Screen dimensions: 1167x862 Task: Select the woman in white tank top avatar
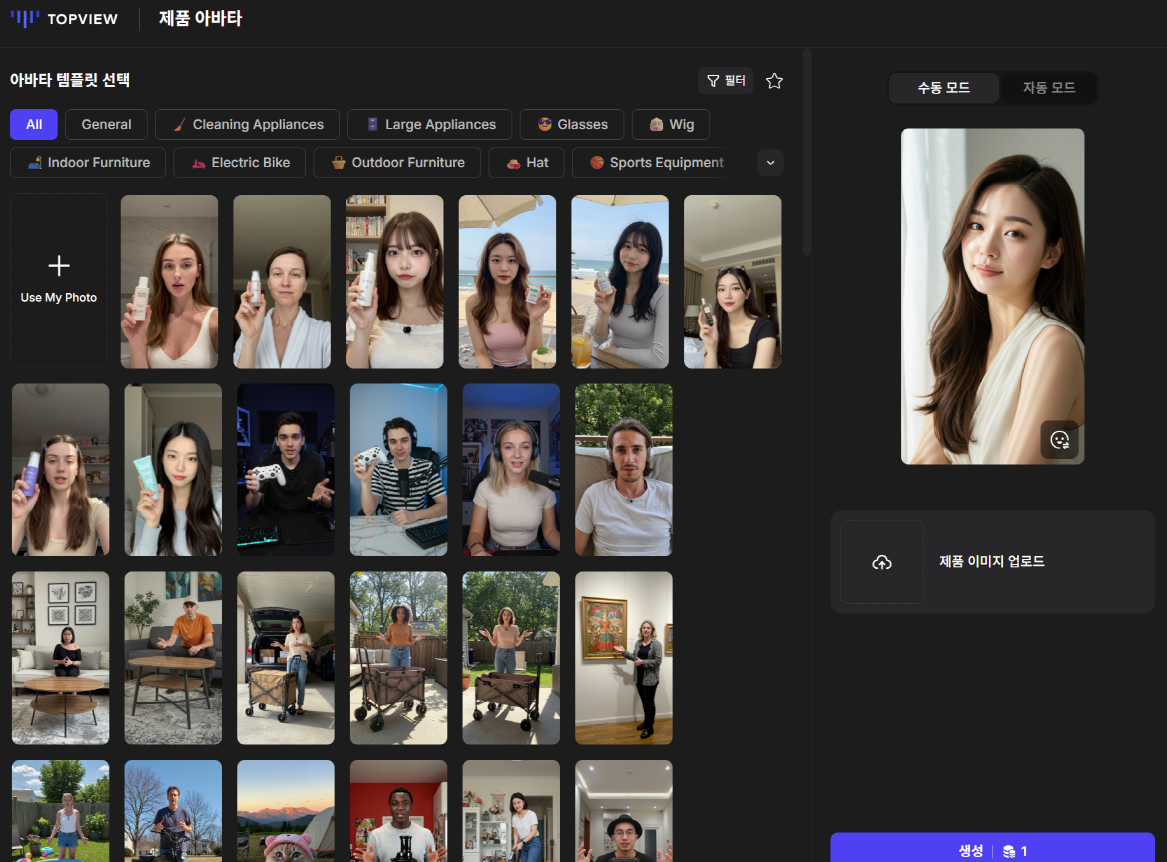[x=170, y=281]
